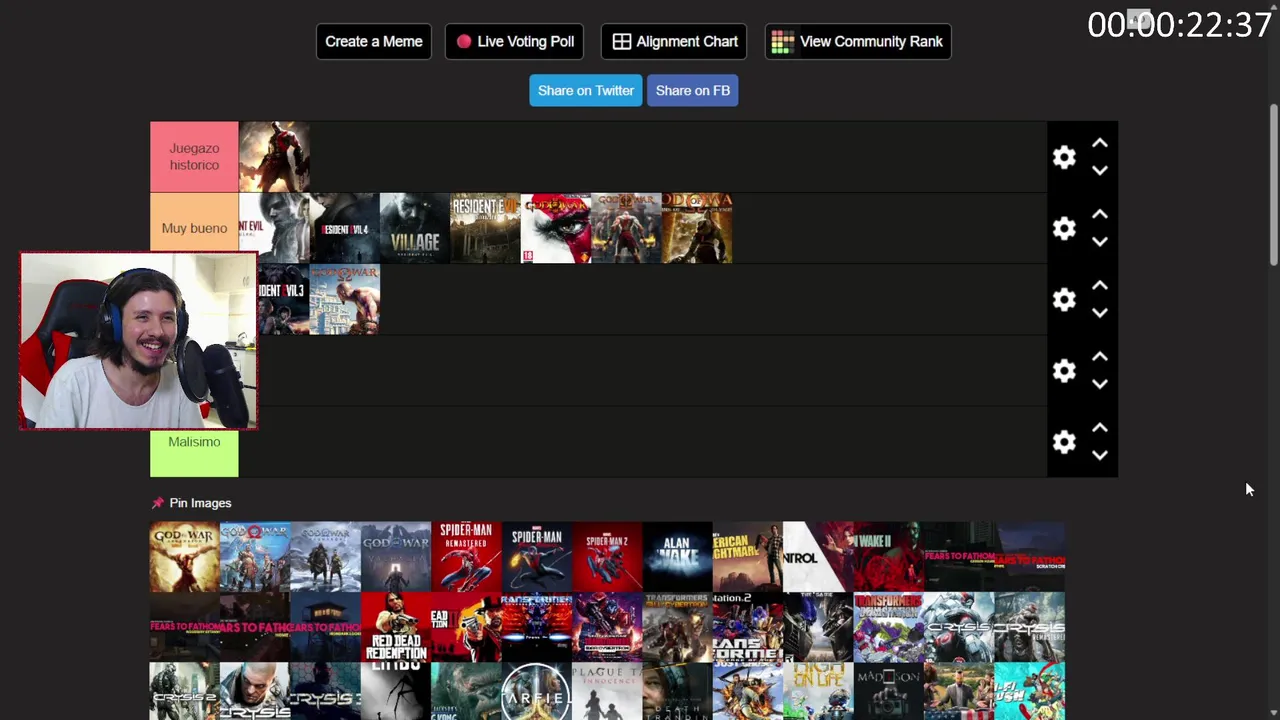Select Resident Evil 4 in Muy bueno row
The width and height of the screenshot is (1280, 720).
[x=344, y=228]
